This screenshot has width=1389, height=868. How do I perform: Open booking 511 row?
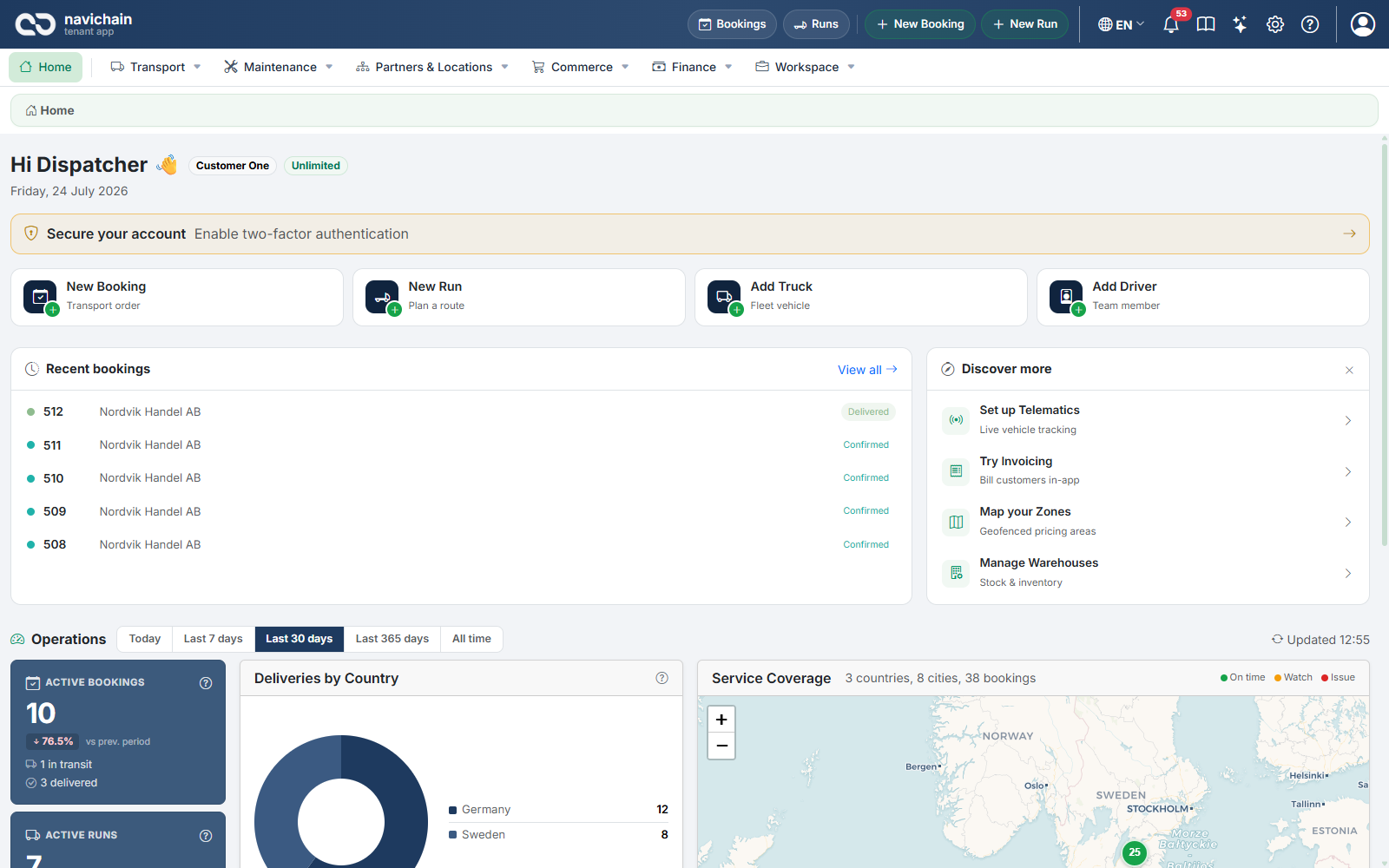[461, 444]
